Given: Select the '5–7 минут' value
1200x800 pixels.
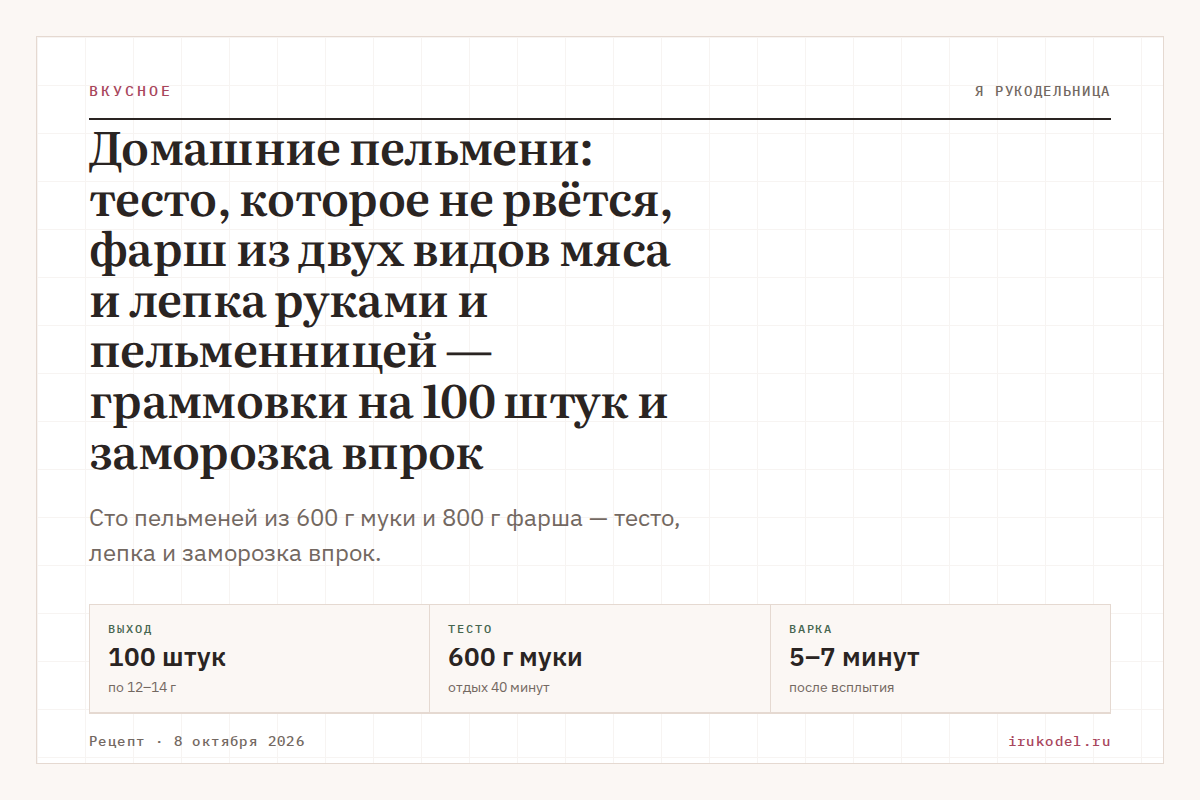Looking at the screenshot, I should 854,658.
